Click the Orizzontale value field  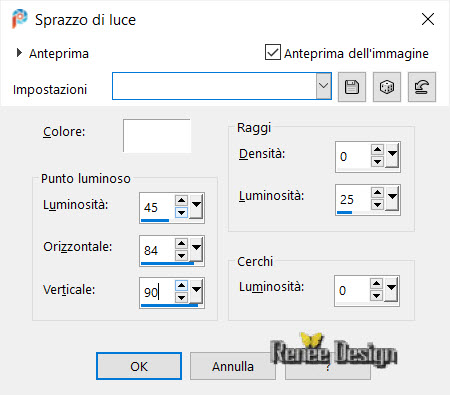coord(157,250)
